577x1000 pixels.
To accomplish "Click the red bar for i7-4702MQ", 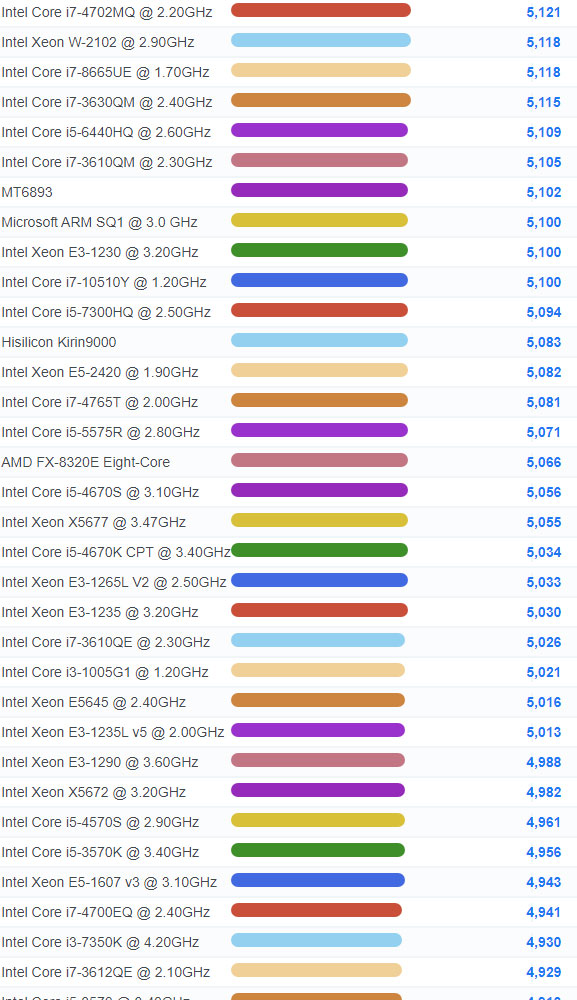I will tap(321, 10).
